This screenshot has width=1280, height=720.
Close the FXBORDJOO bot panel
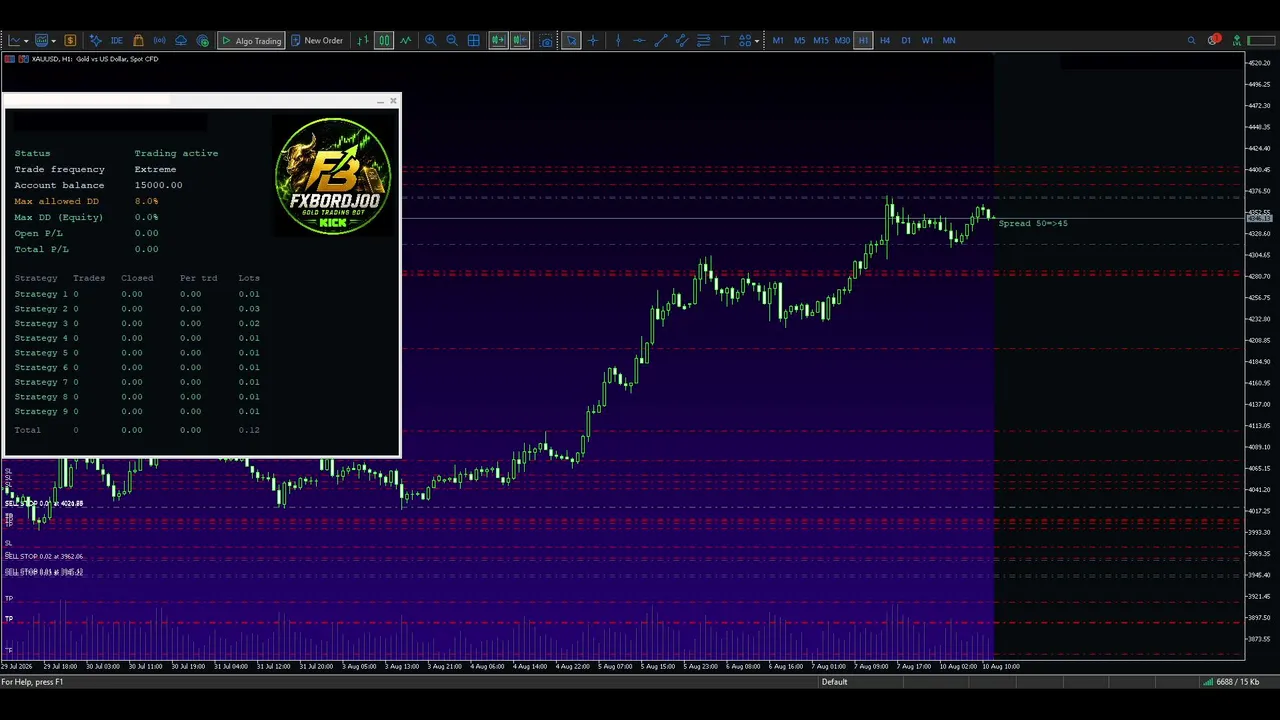tap(393, 101)
